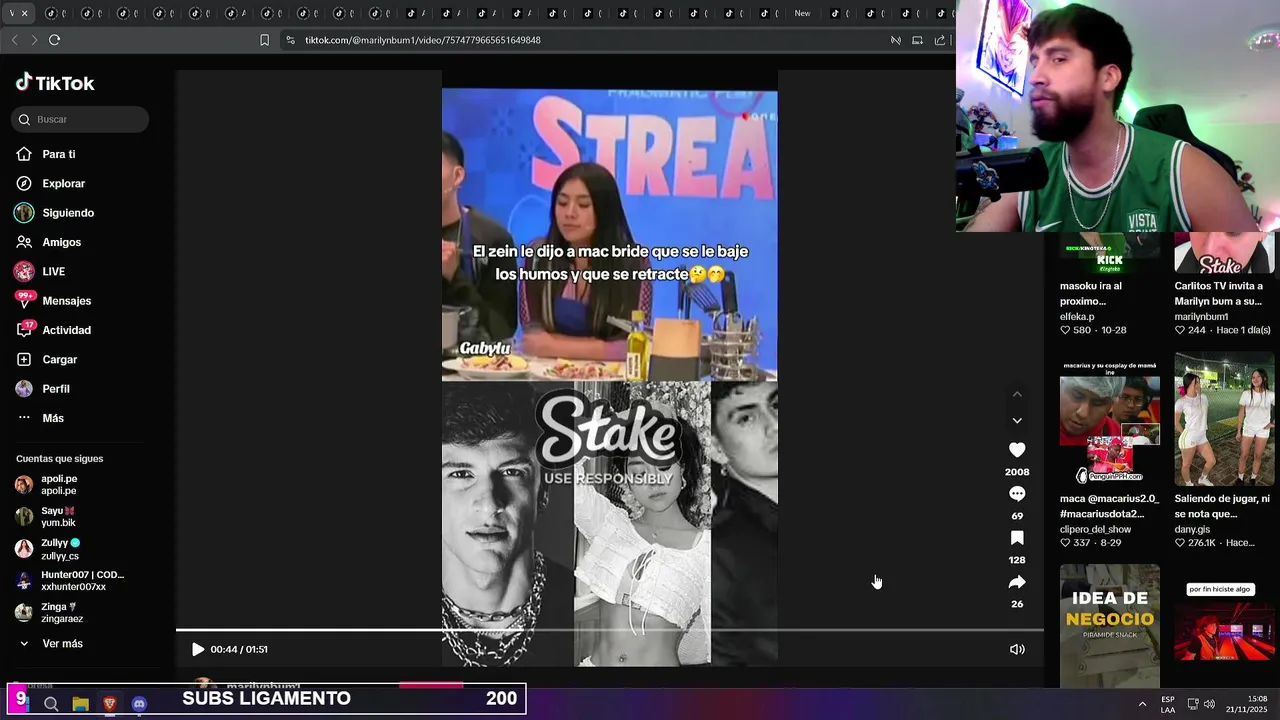Viewport: 1280px width, 720px height.
Task: Mute video with the volume icon
Action: point(1017,649)
